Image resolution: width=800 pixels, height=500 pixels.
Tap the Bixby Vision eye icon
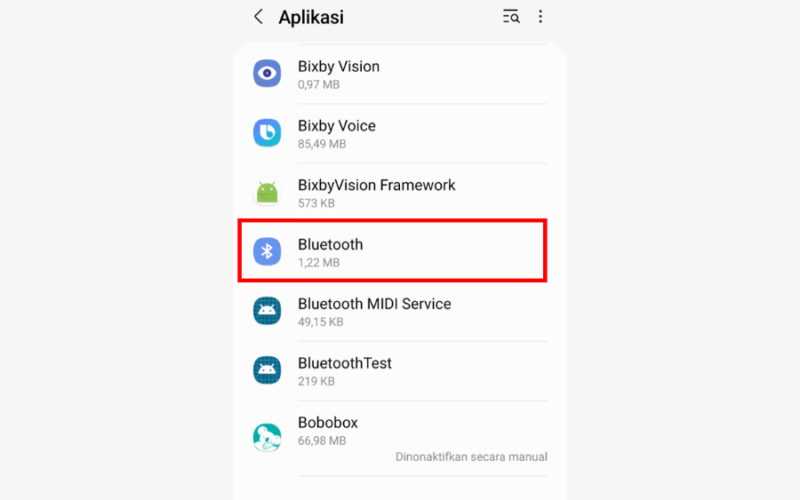tap(267, 73)
